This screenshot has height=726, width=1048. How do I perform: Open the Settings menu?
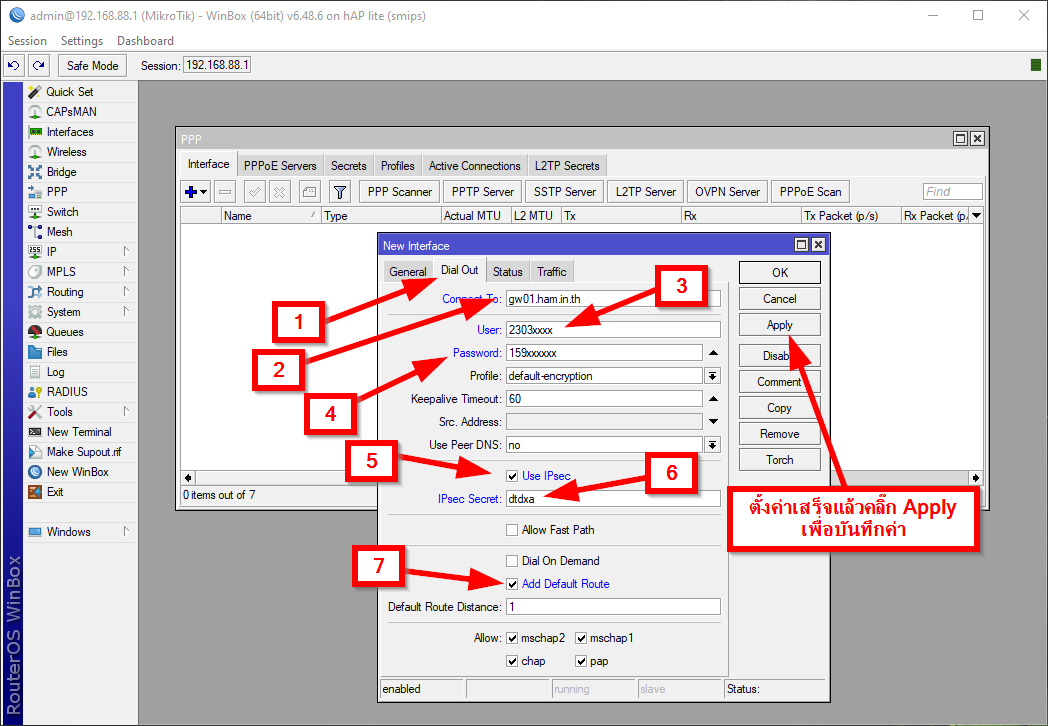pyautogui.click(x=82, y=41)
